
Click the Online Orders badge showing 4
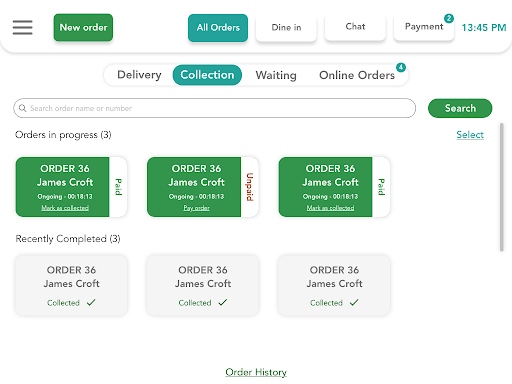401,67
